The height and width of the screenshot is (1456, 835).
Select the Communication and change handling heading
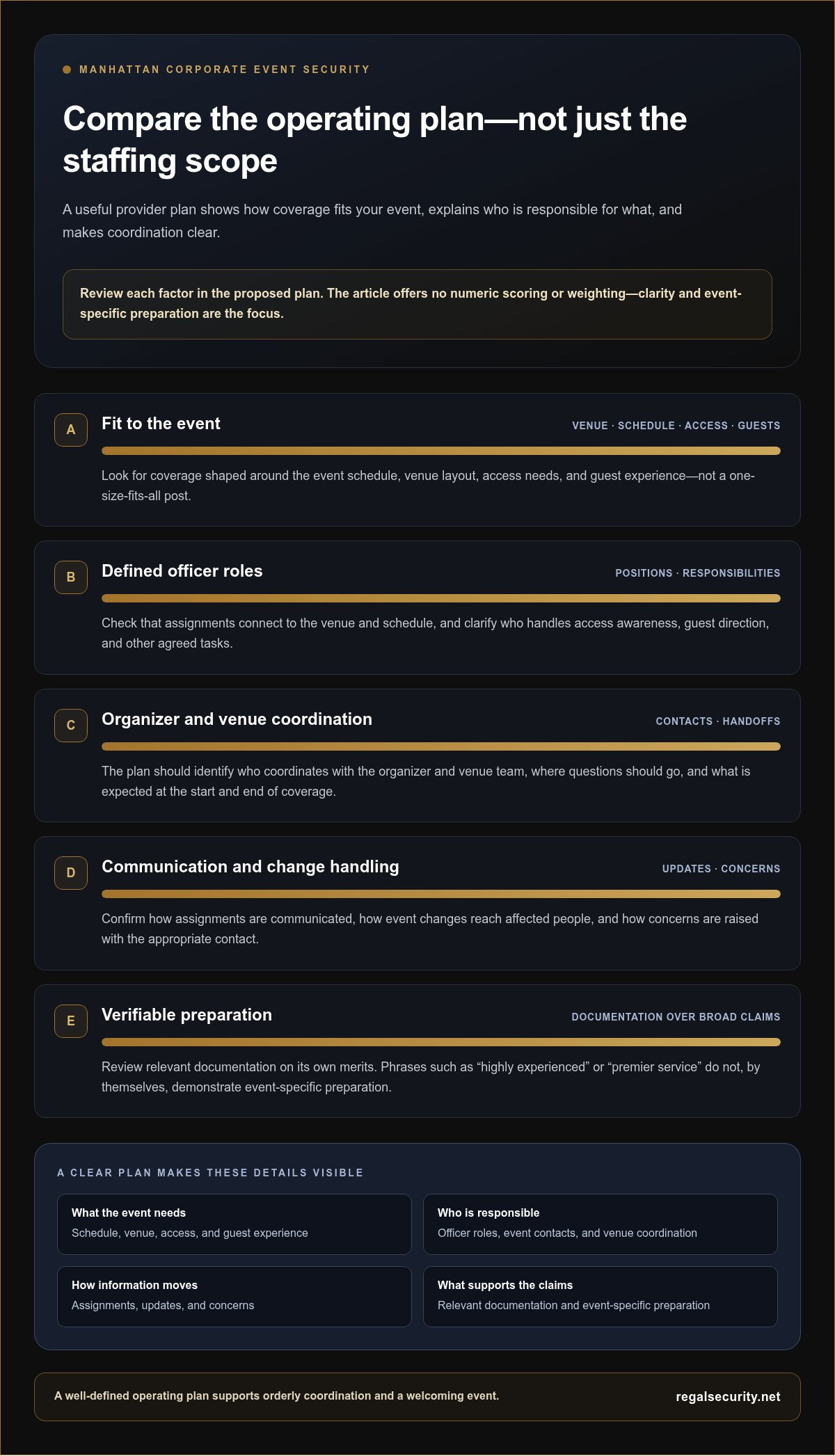click(x=250, y=867)
